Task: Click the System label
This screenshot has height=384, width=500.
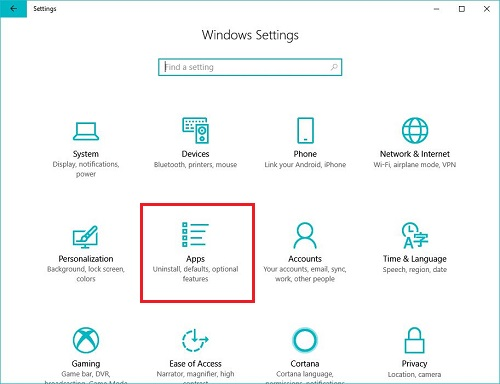Action: click(86, 154)
